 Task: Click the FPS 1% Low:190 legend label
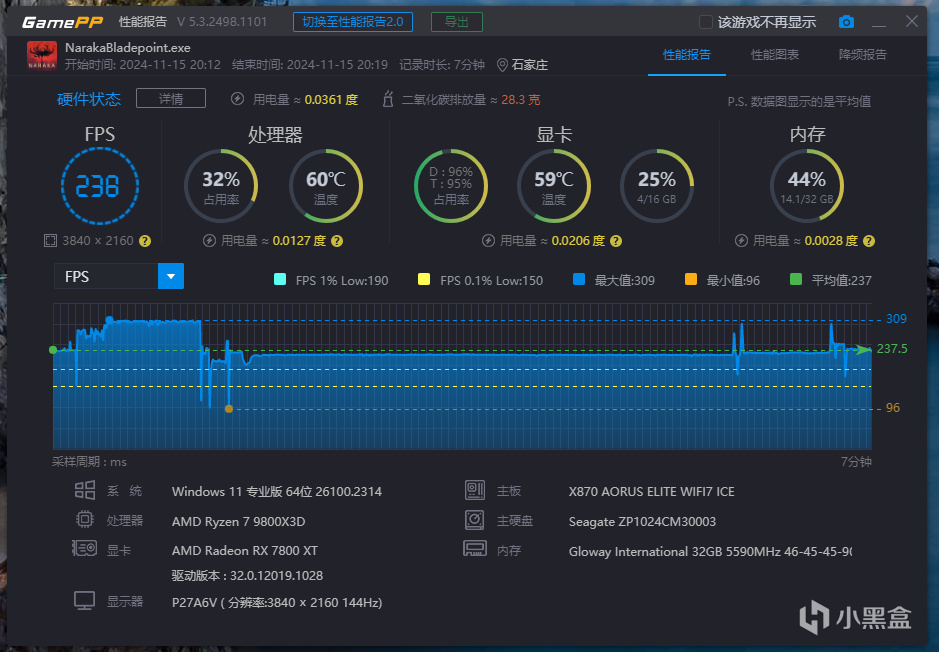click(342, 280)
